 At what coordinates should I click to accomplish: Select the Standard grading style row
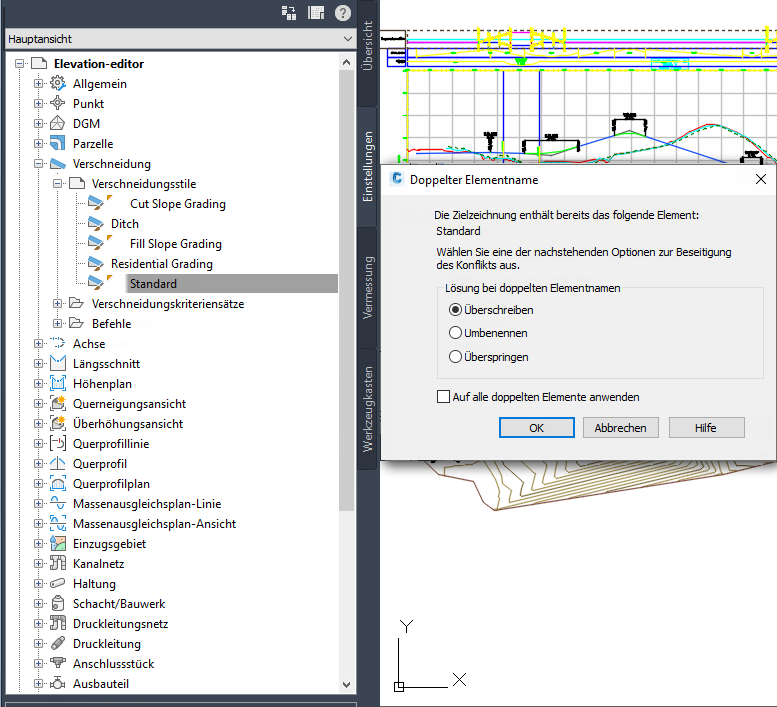(x=231, y=283)
